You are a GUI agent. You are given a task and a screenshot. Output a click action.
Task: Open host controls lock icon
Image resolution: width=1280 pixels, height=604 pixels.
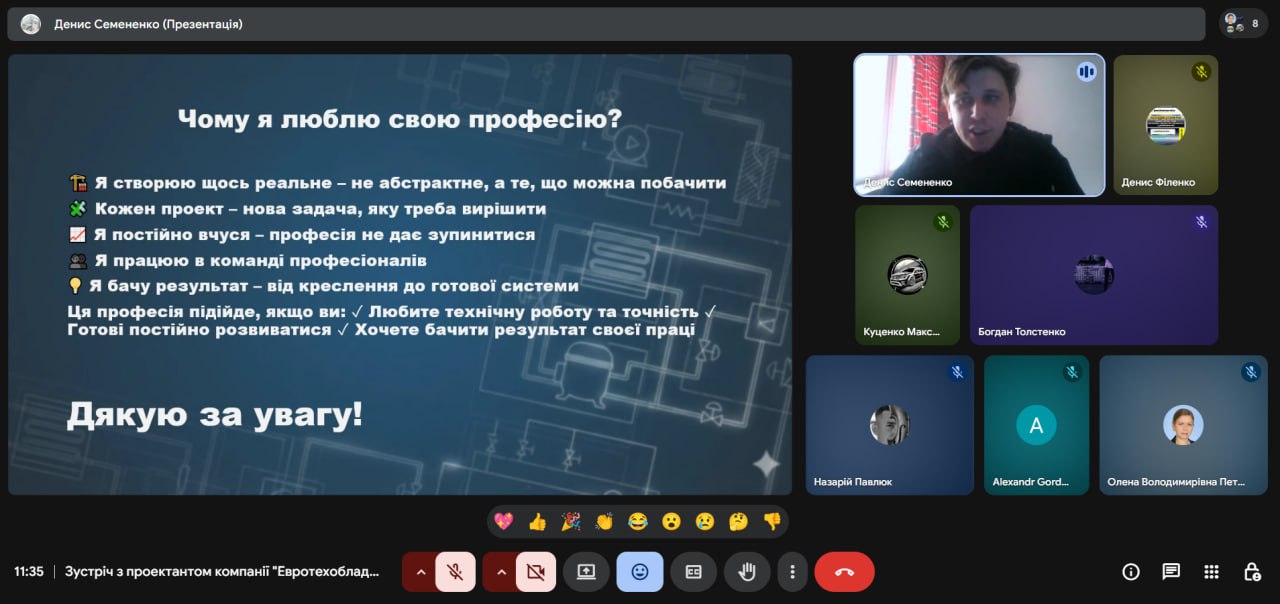pyautogui.click(x=1251, y=572)
